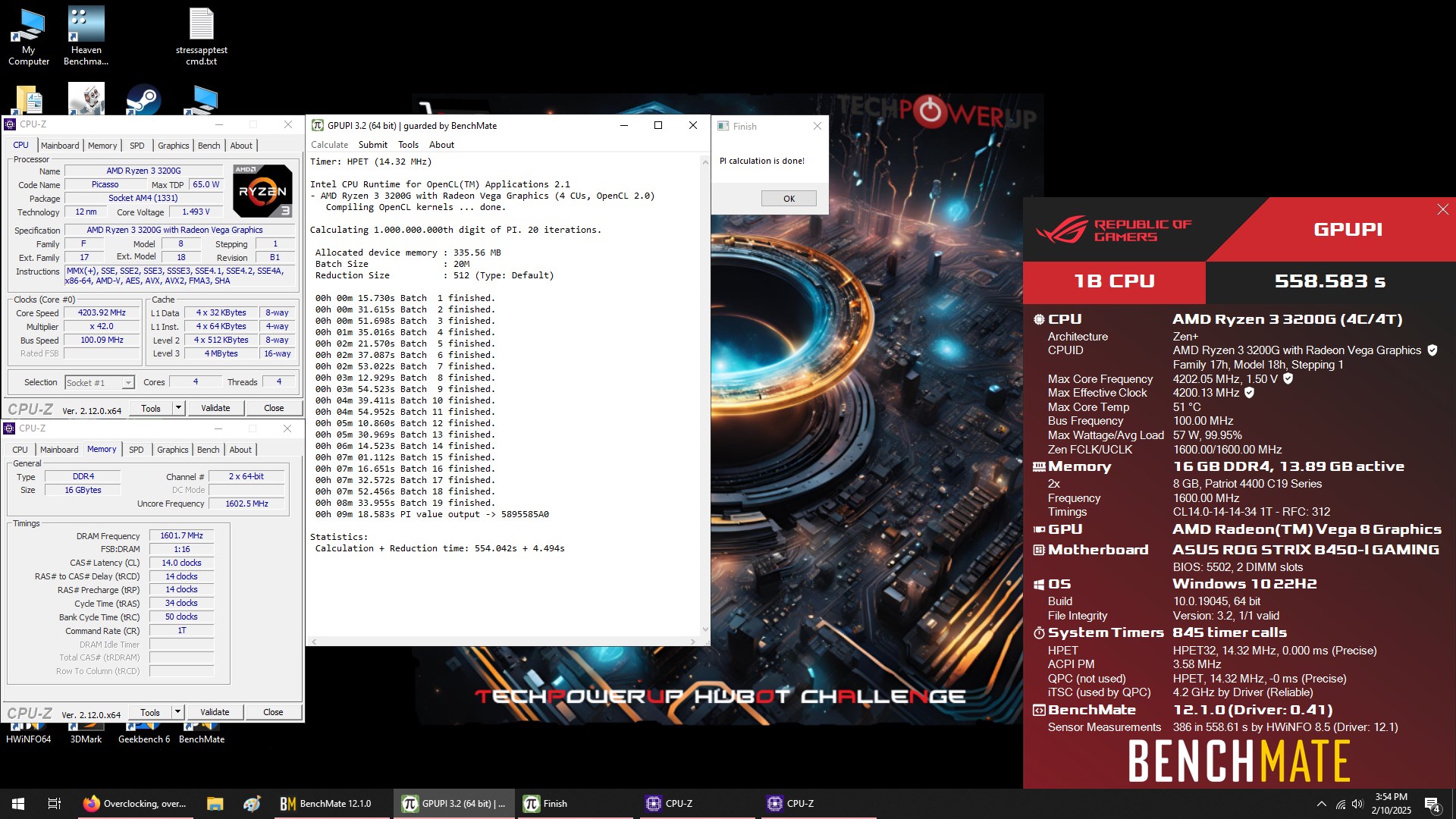Open Task View on the taskbar

point(55,804)
